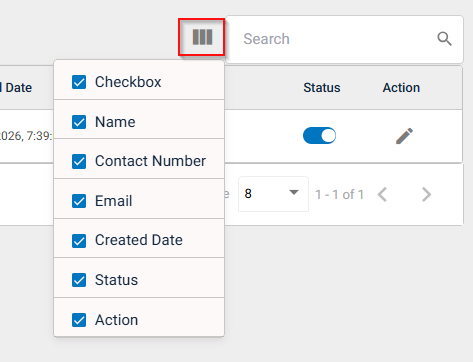
Task: Click the search magnifier icon
Action: tap(444, 39)
